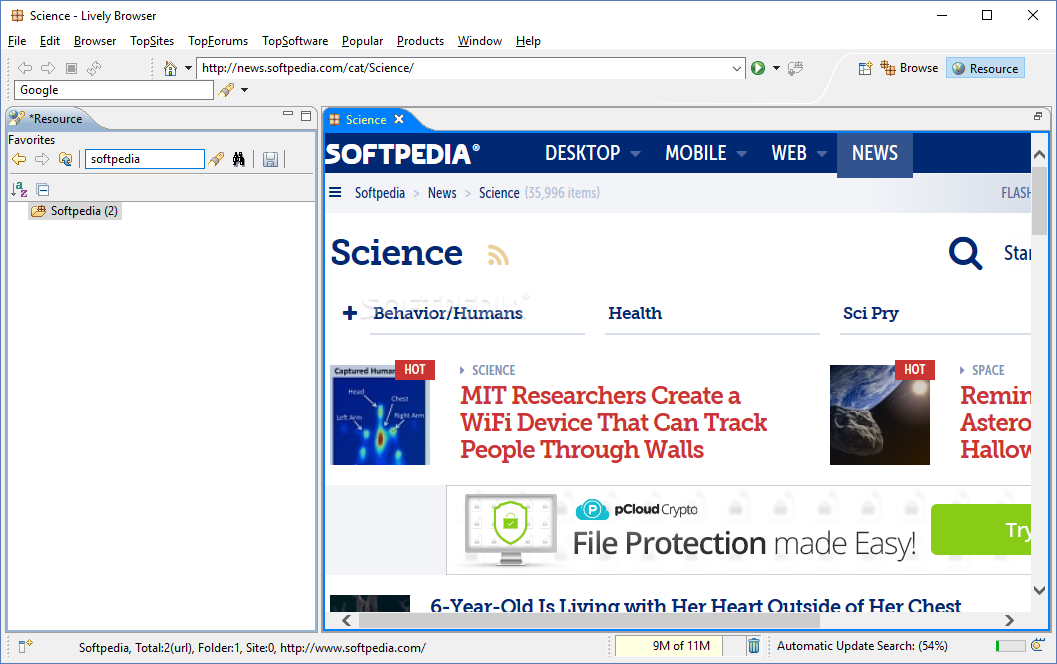Expand categories with plus beside Behavior/Humans

click(349, 313)
